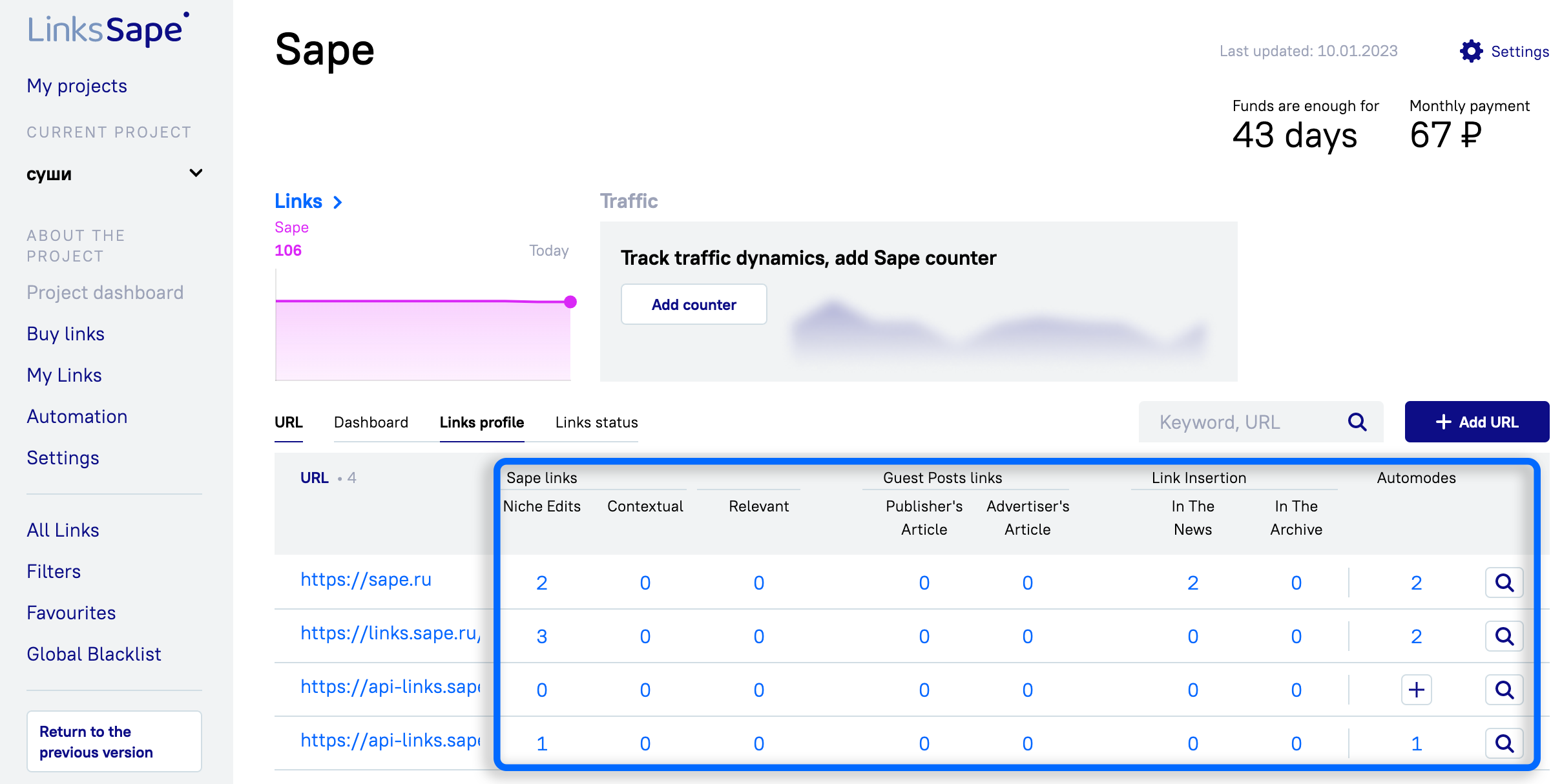This screenshot has width=1562, height=784.
Task: Open the second https://api-links.sape URL link
Action: pyautogui.click(x=391, y=740)
